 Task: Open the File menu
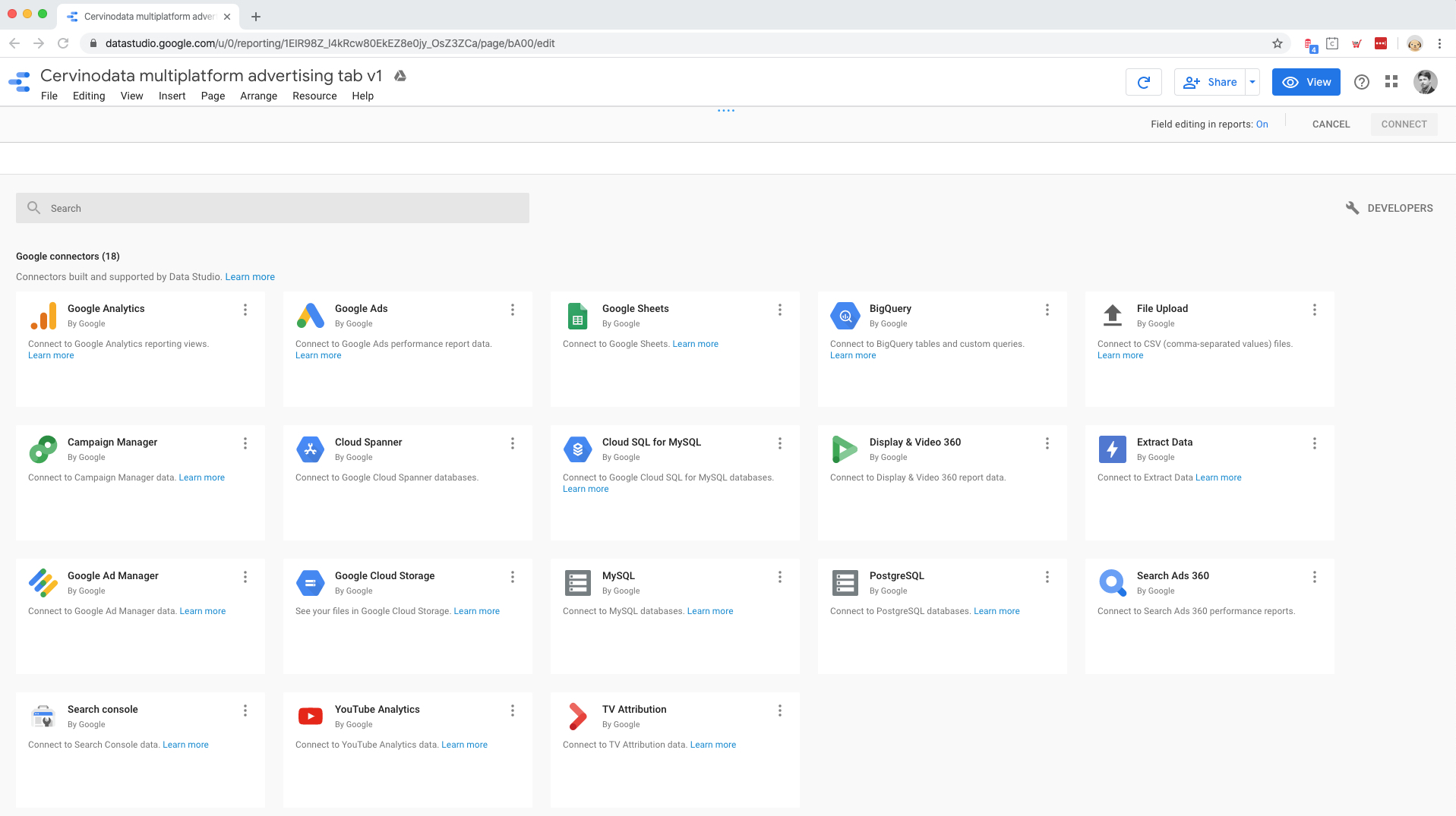[x=49, y=96]
